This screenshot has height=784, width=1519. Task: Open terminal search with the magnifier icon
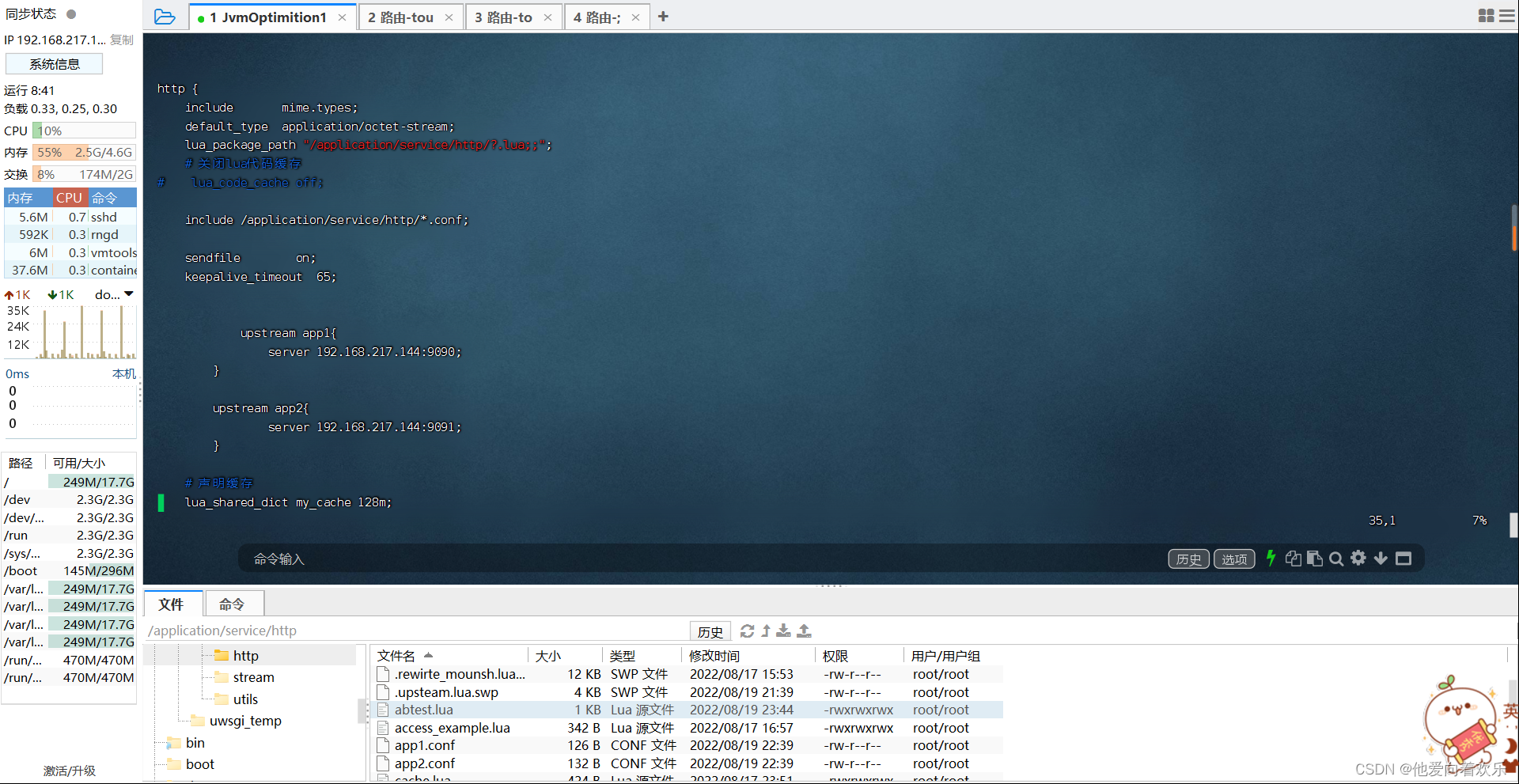tap(1336, 559)
